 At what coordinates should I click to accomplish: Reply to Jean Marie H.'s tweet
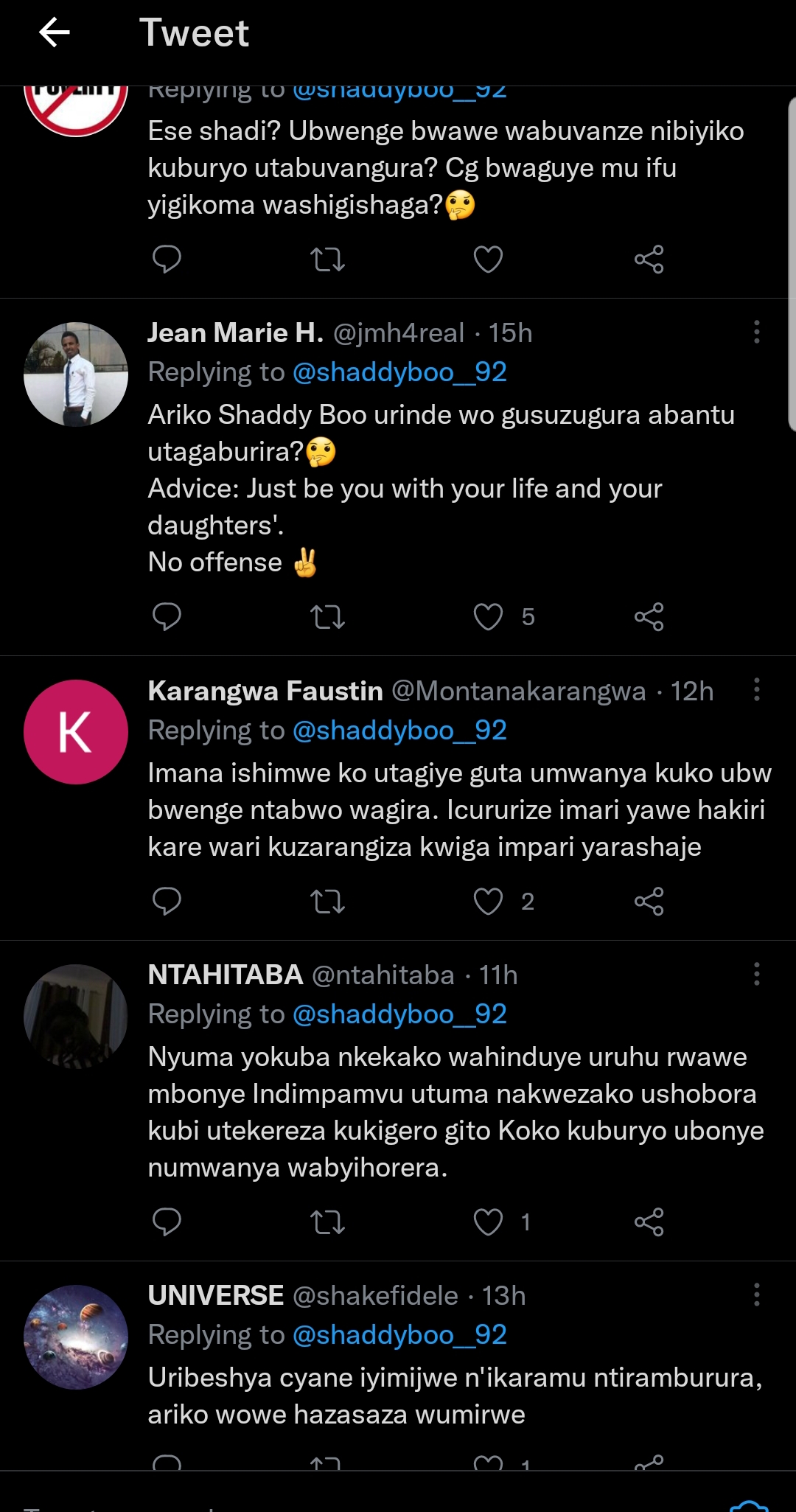pos(167,616)
